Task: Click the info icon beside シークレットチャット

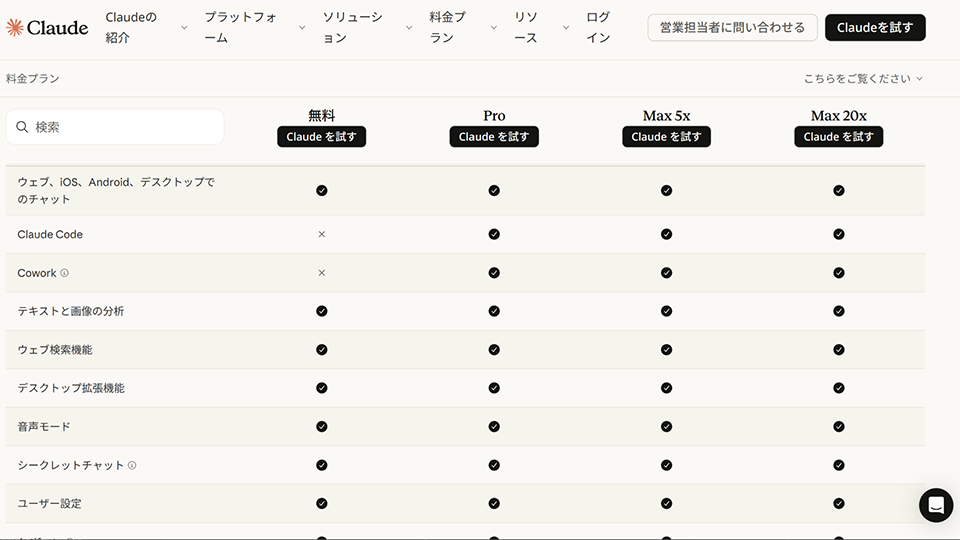Action: (132, 465)
